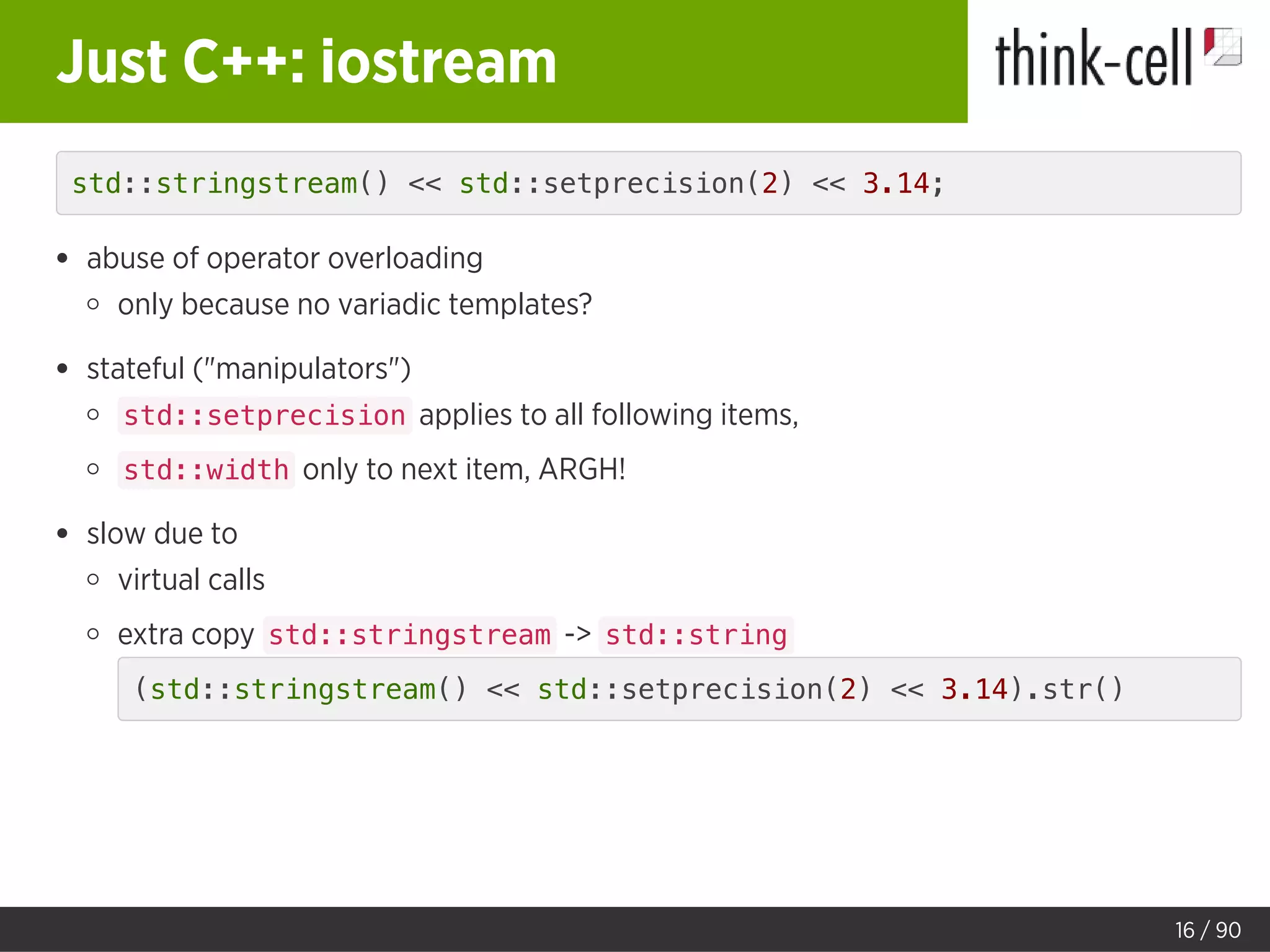Click inline code 'std::stringstream' after extra copy
The image size is (1270, 952).
coord(410,635)
